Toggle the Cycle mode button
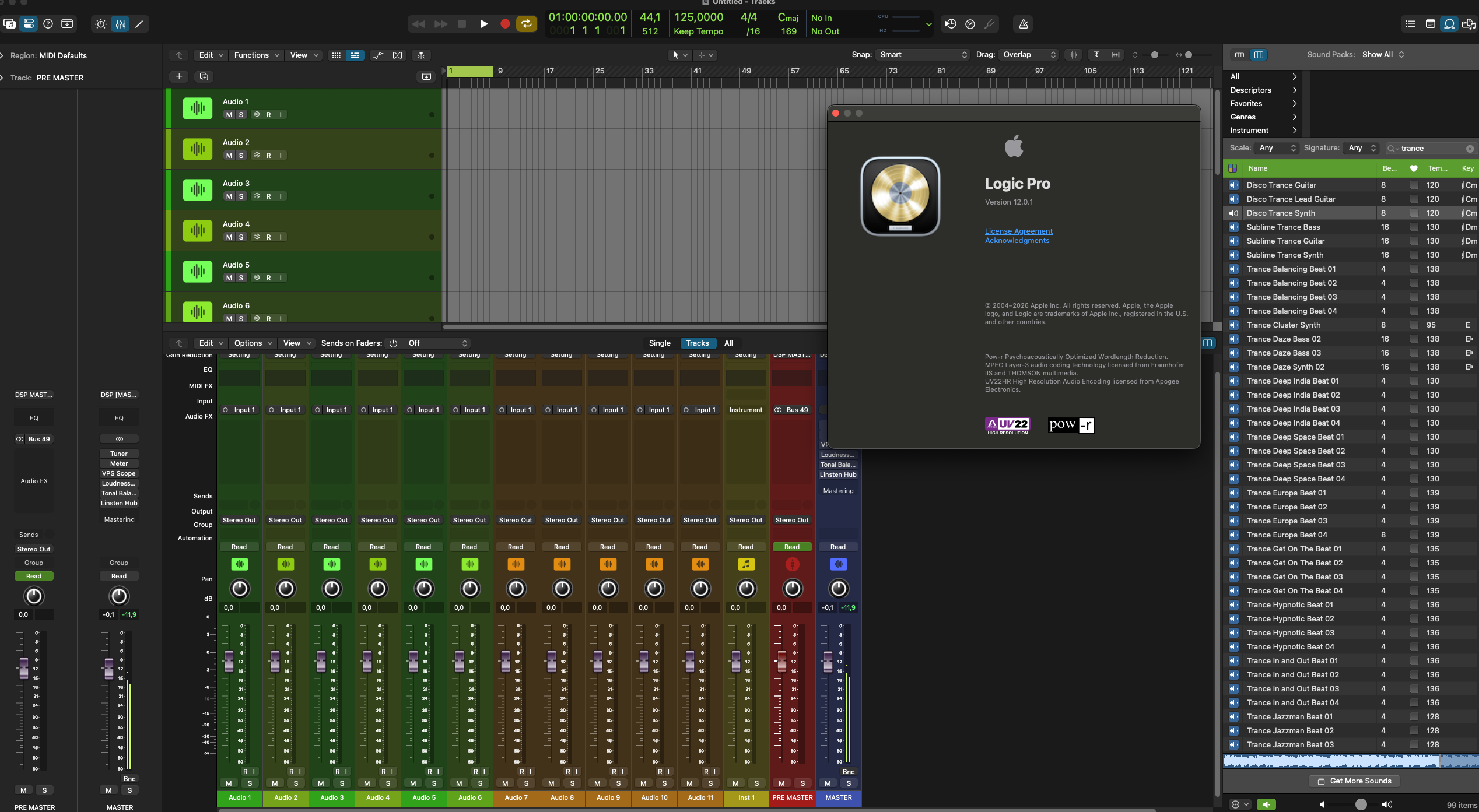This screenshot has width=1479, height=812. click(526, 24)
